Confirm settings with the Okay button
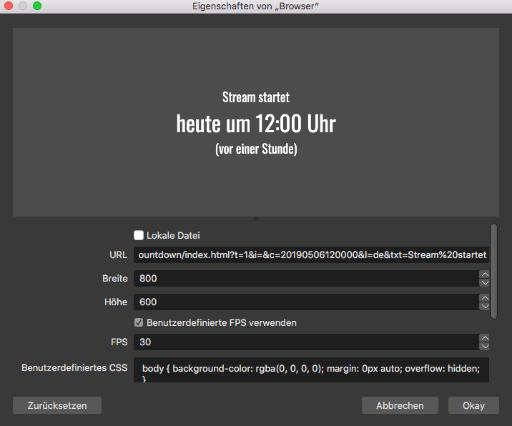Image resolution: width=512 pixels, height=426 pixels. pyautogui.click(x=473, y=406)
